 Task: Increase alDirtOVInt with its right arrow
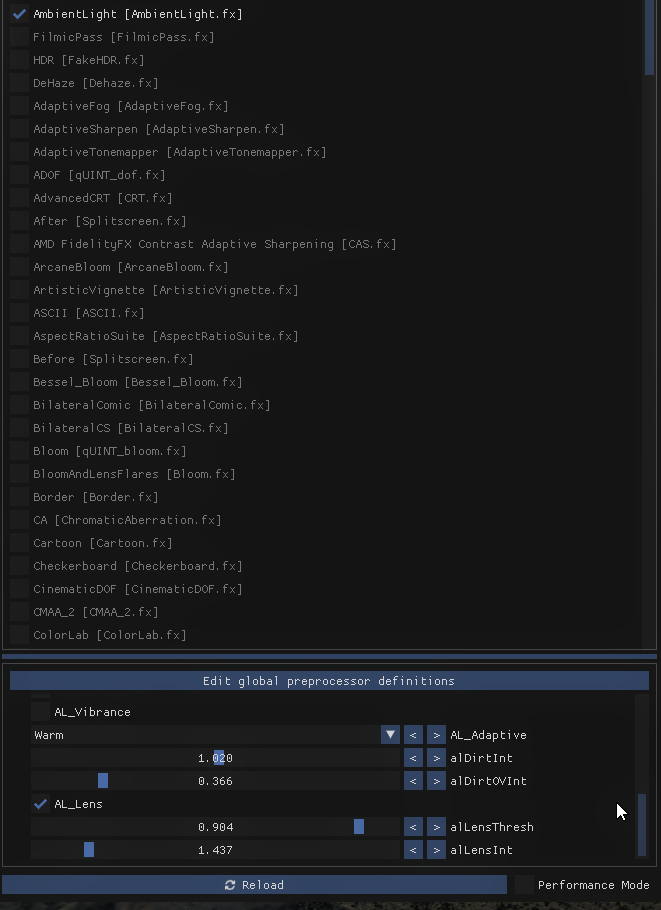436,781
